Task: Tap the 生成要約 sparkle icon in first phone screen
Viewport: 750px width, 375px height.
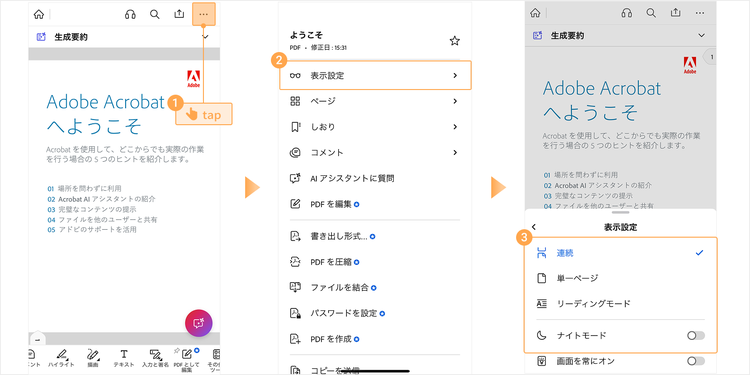Action: [41, 37]
